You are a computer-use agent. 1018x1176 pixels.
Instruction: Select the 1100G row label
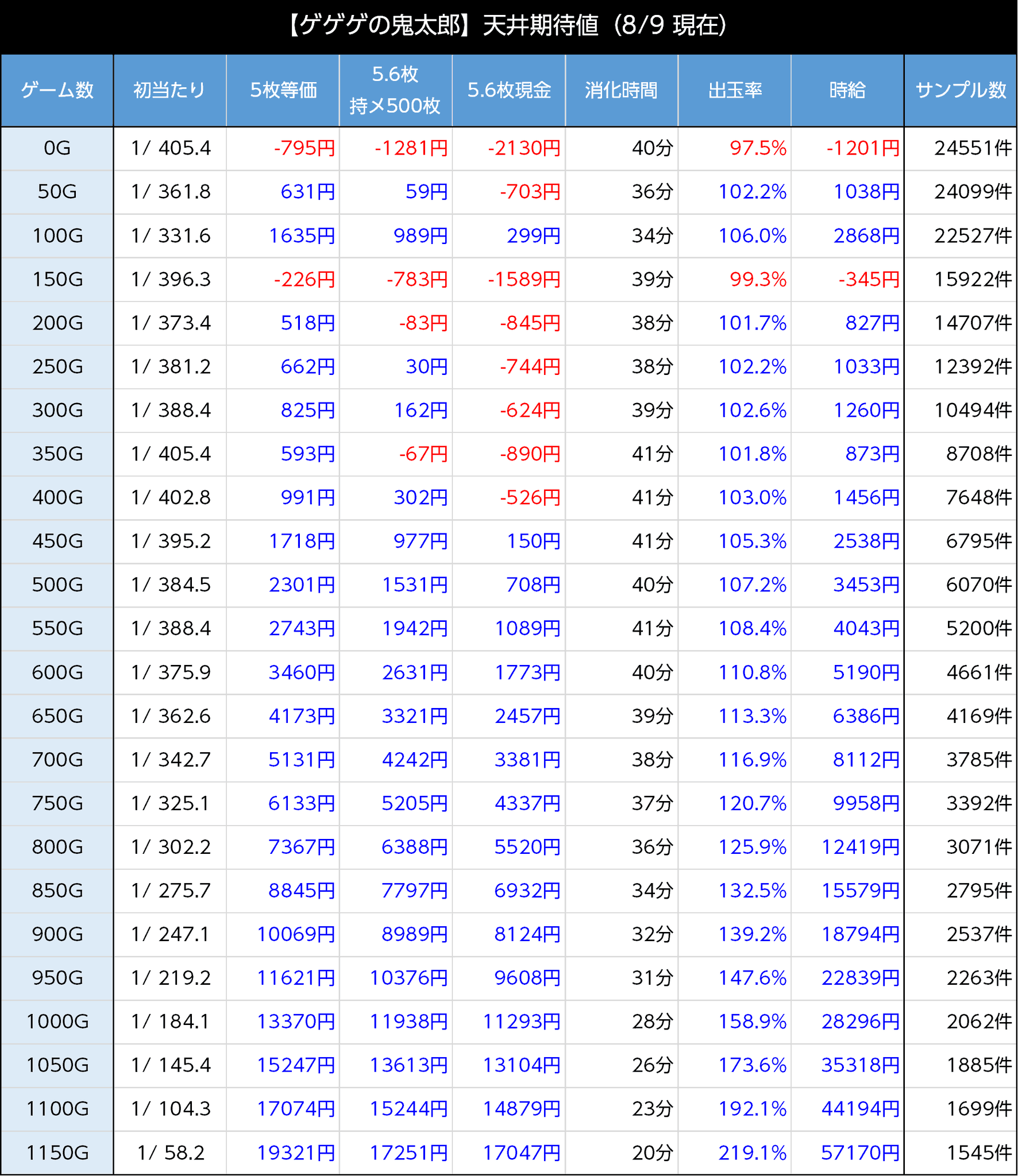57,1109
